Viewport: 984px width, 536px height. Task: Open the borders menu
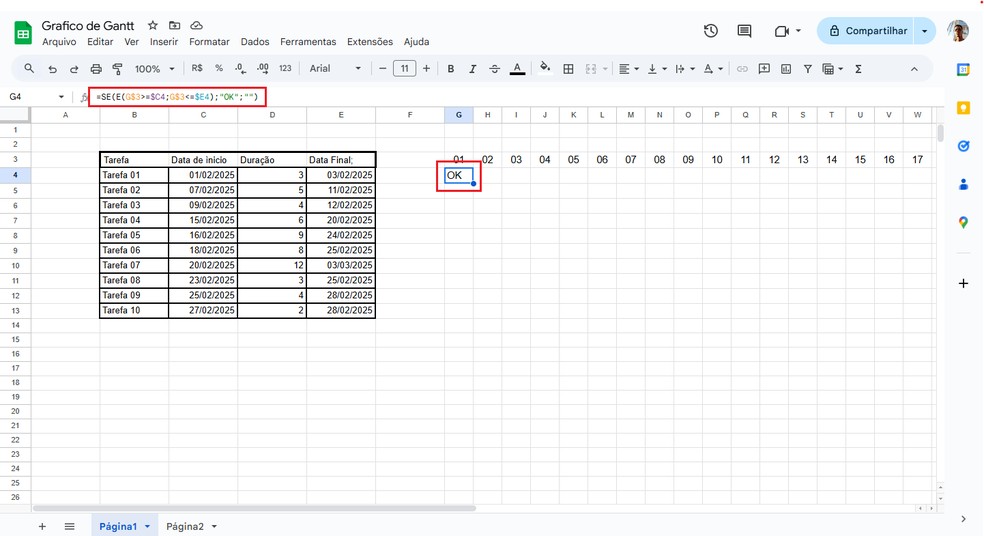(x=569, y=69)
